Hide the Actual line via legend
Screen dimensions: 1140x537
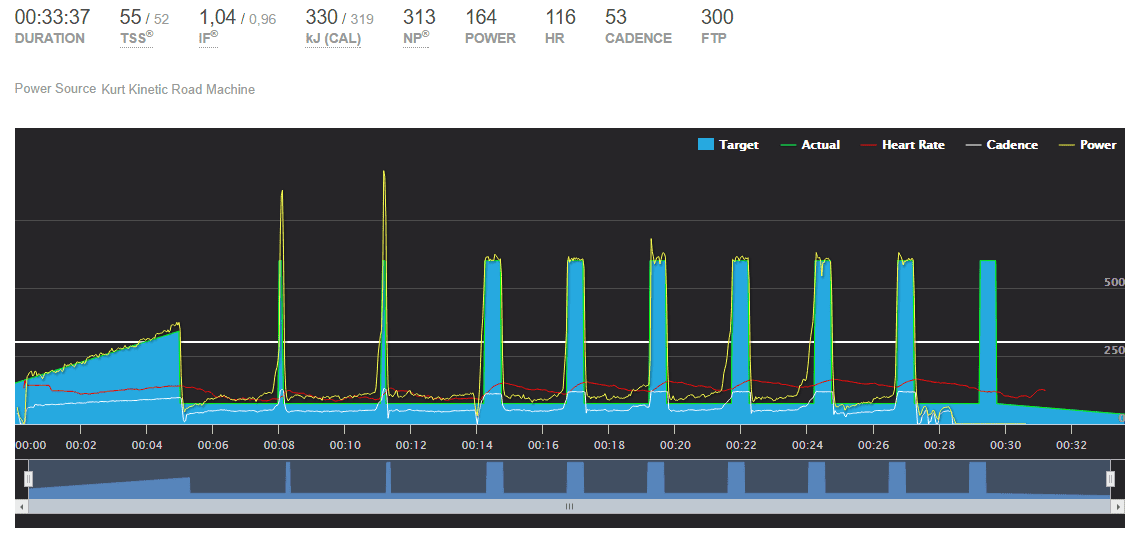point(810,145)
